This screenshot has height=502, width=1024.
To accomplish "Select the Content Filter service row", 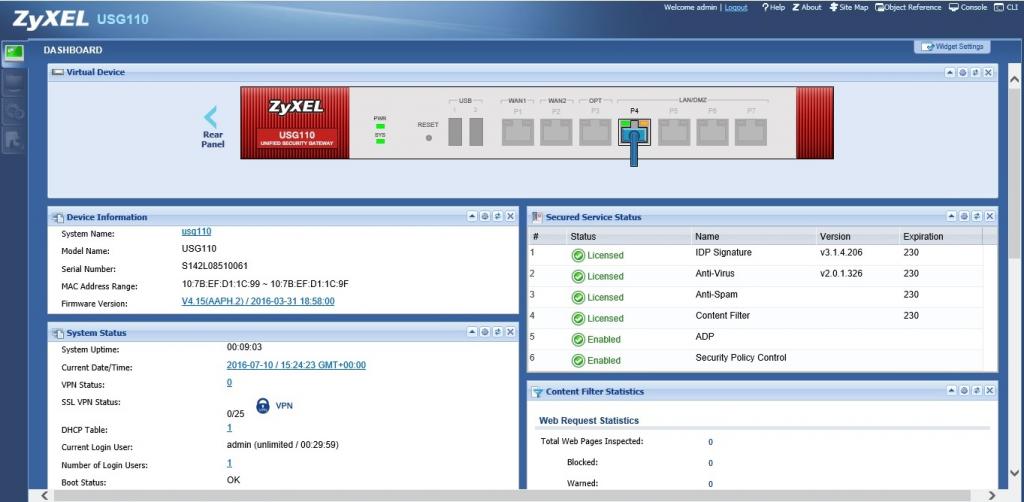I will point(754,318).
